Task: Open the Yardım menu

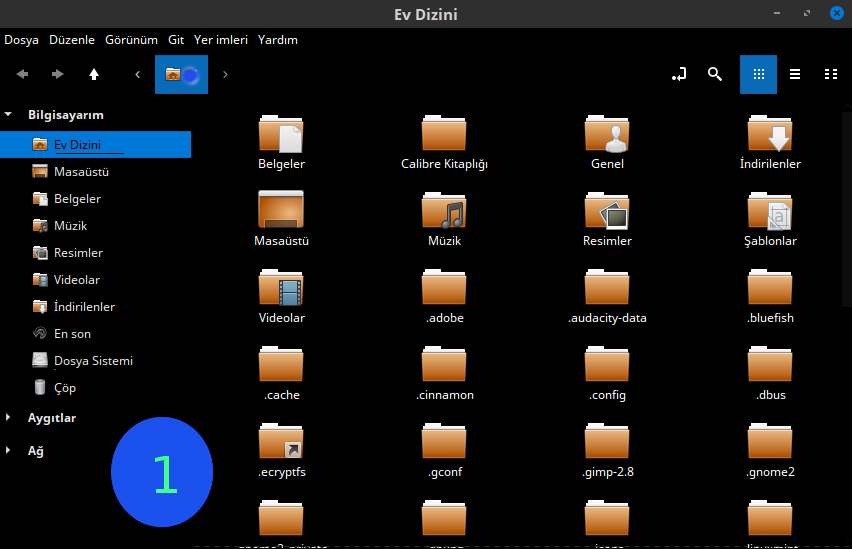Action: [x=278, y=40]
